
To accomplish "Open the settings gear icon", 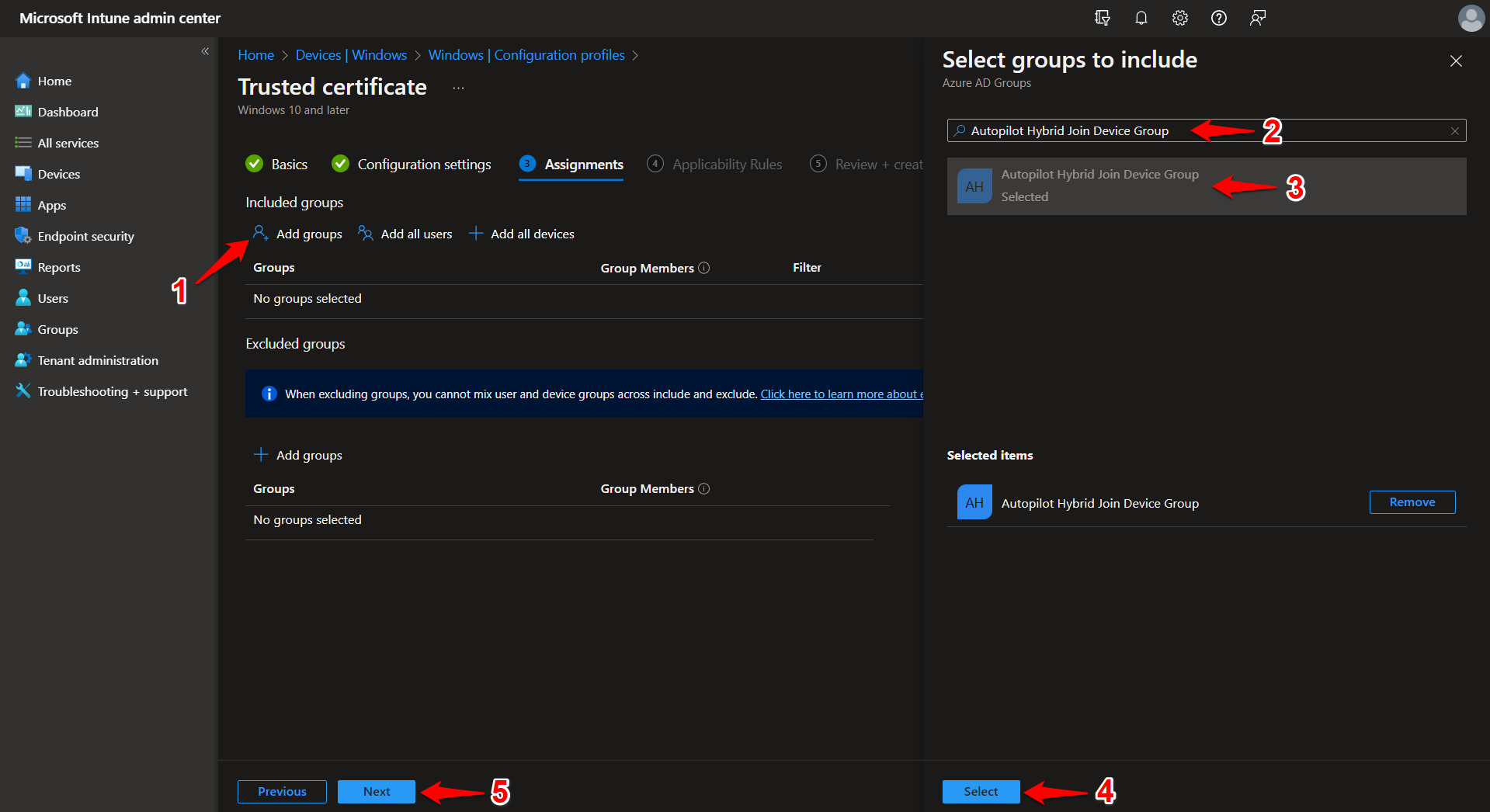I will (x=1179, y=18).
